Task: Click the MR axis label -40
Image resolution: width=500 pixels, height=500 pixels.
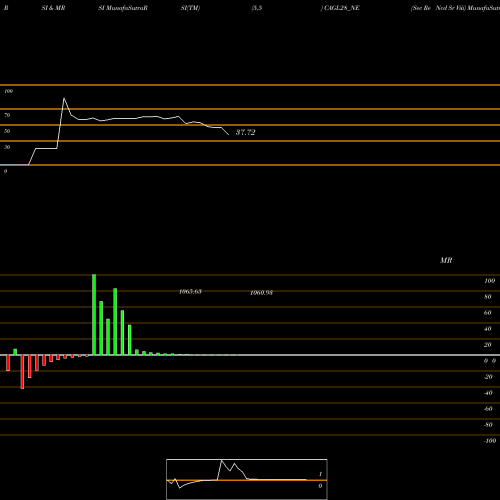Action: 488,393
